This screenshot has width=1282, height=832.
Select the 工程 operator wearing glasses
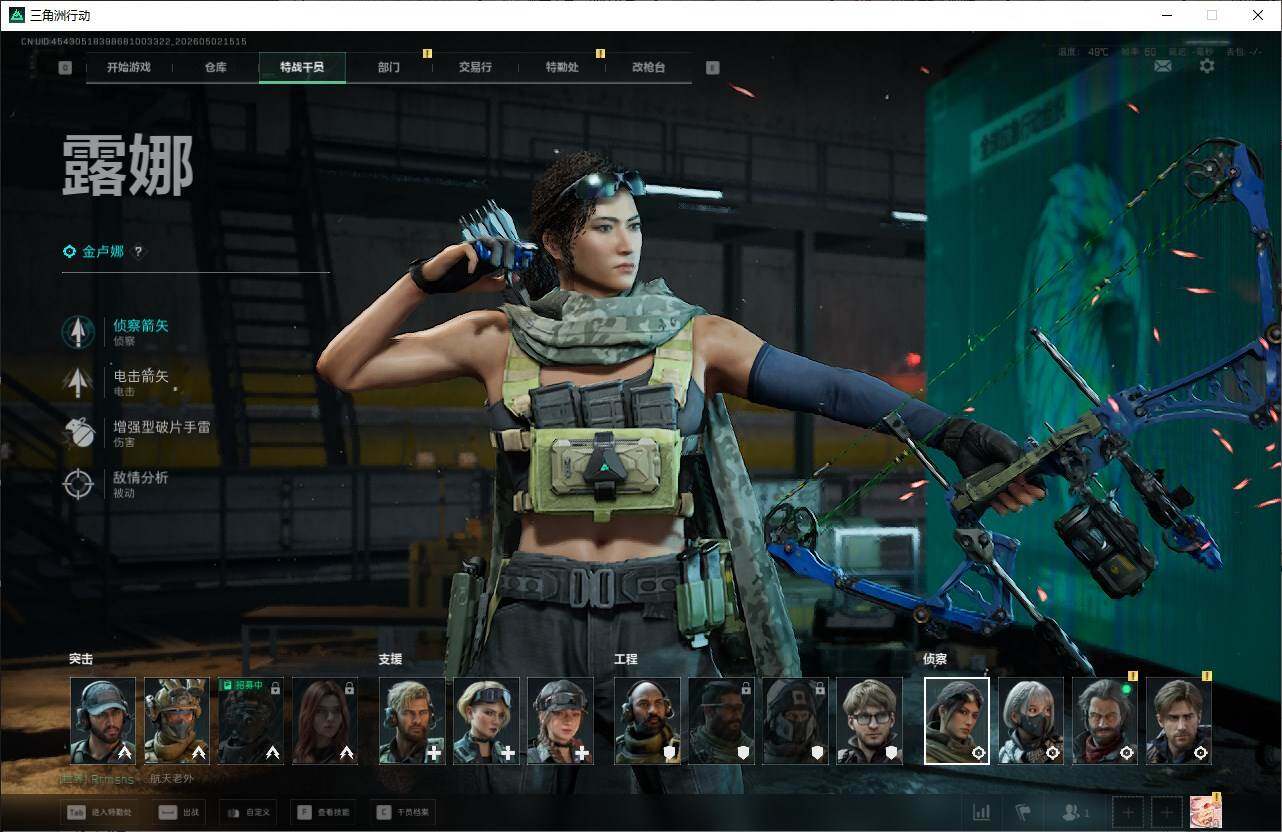pos(870,721)
